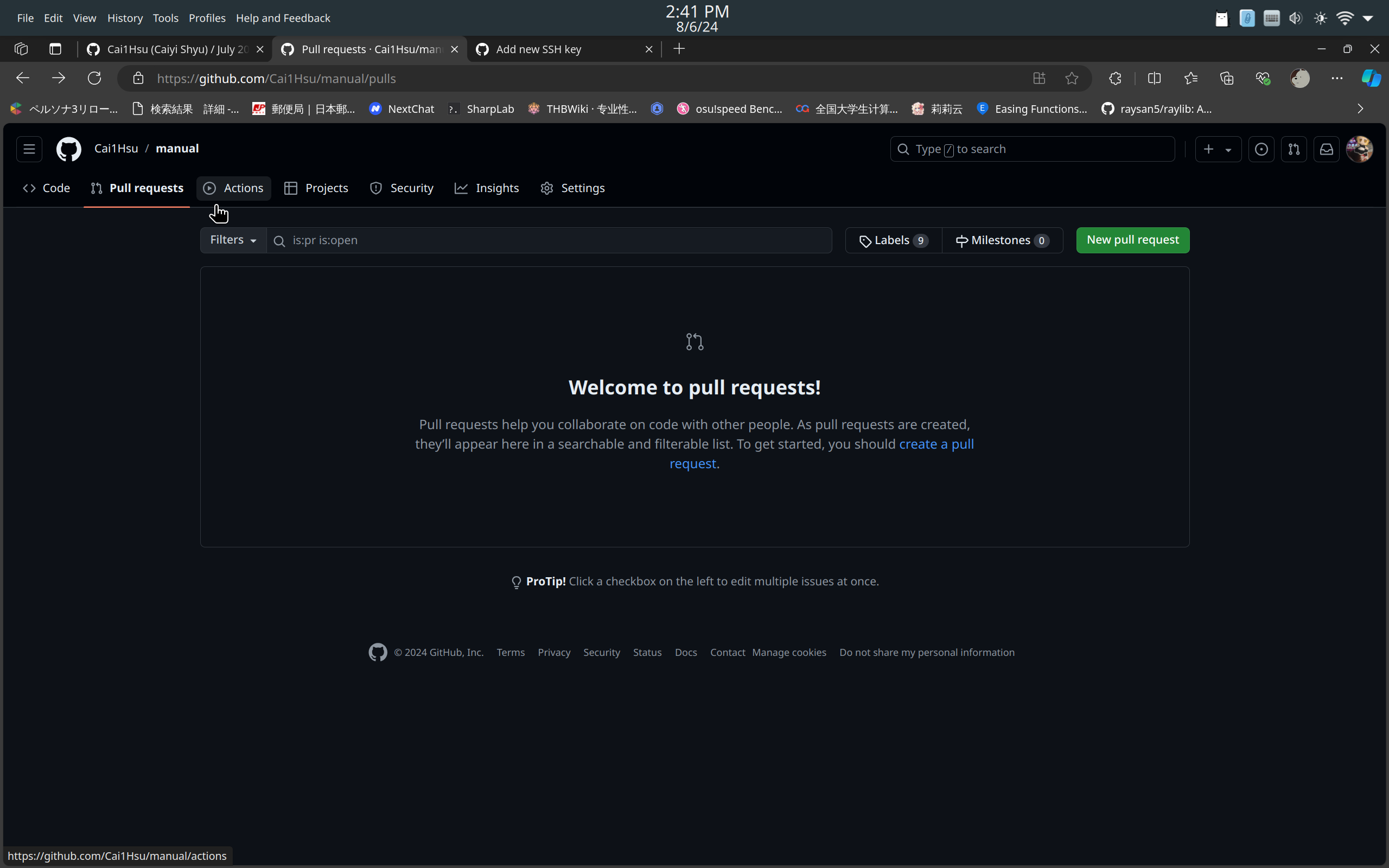Image resolution: width=1389 pixels, height=868 pixels.
Task: Click the GitHub home logo
Action: click(x=68, y=149)
